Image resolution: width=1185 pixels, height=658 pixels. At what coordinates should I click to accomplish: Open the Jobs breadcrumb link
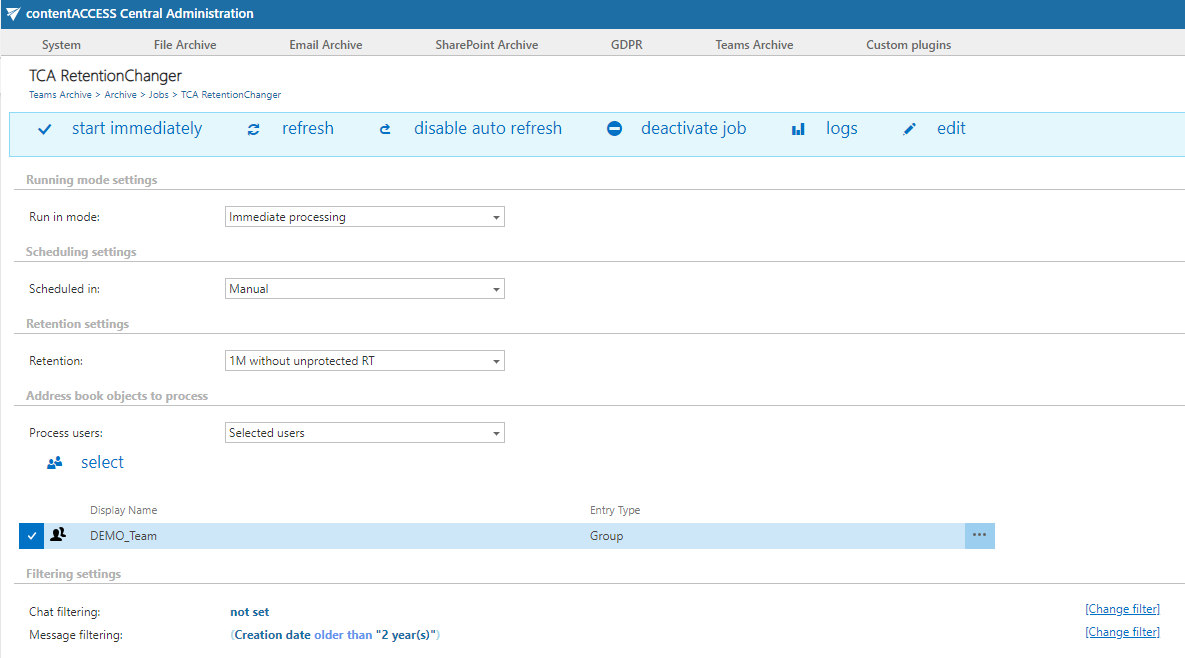click(x=158, y=94)
